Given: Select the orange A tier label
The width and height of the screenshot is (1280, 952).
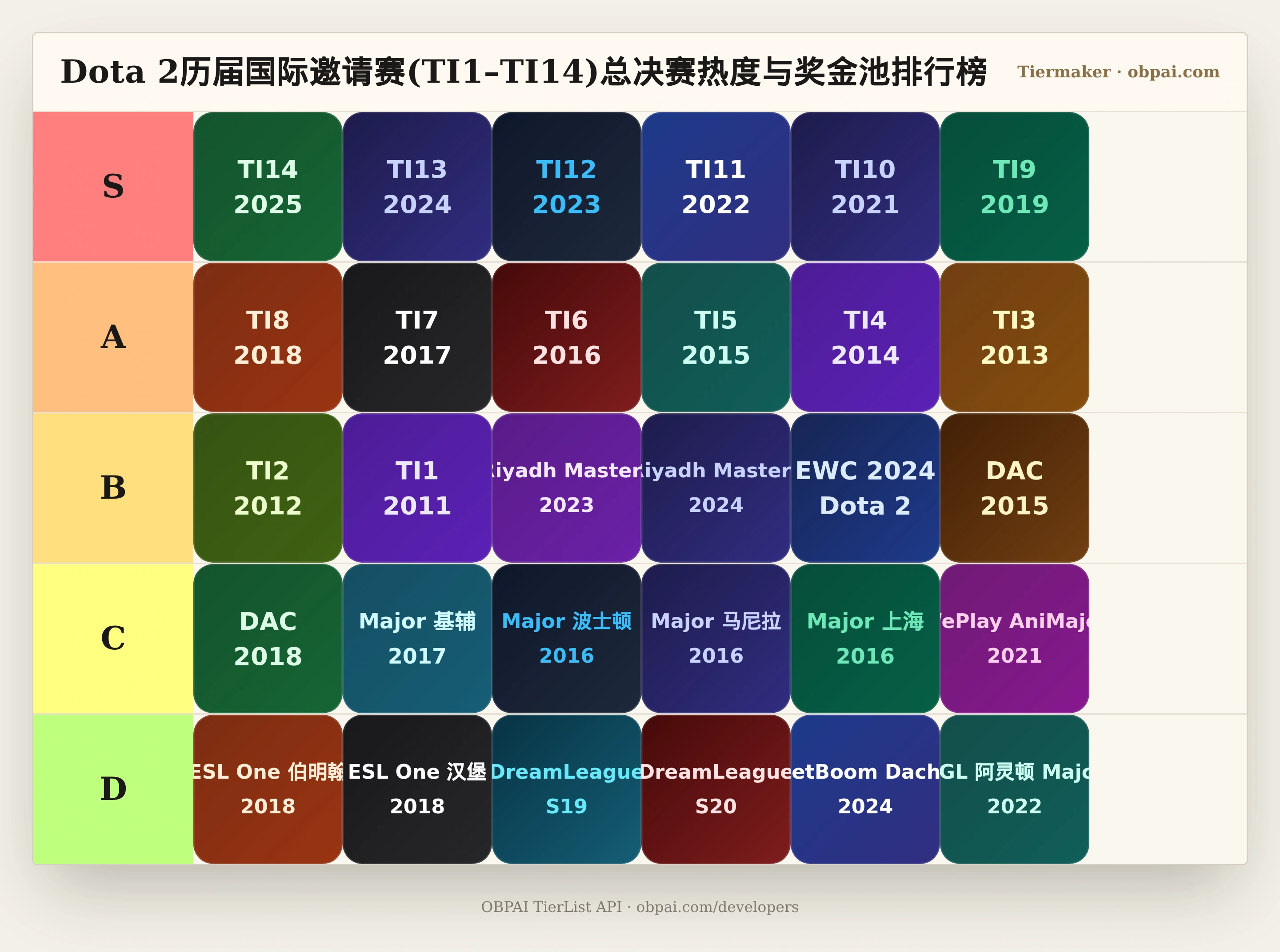Looking at the screenshot, I should click(x=113, y=337).
